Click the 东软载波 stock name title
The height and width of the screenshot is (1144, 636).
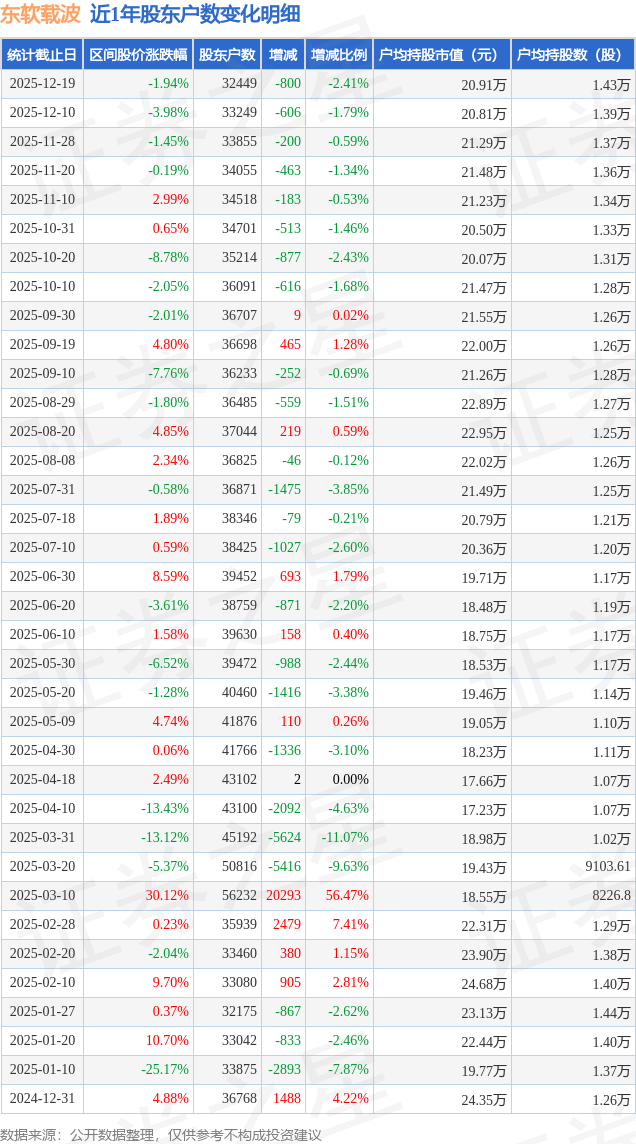[41, 14]
